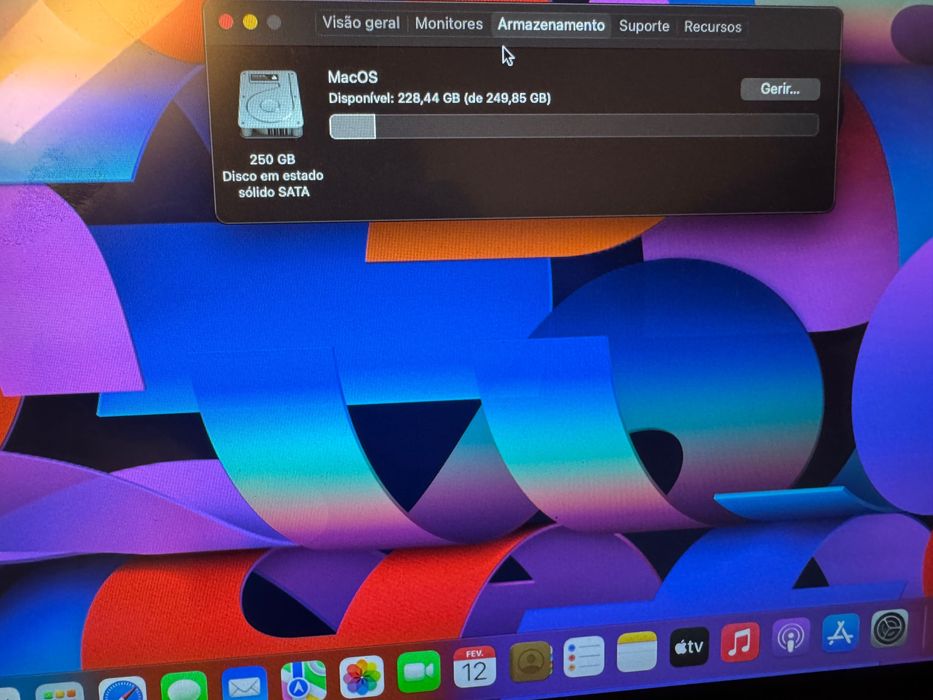Viewport: 933px width, 700px height.
Task: Click the MacOS disk drive icon
Action: point(271,104)
